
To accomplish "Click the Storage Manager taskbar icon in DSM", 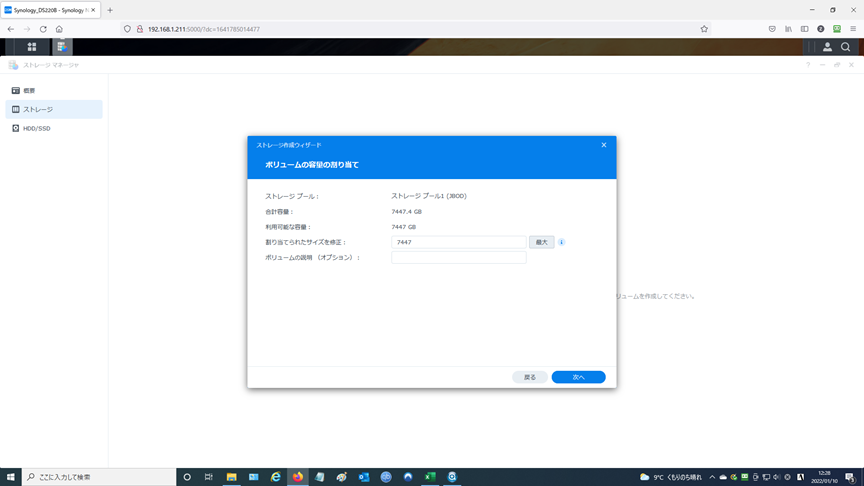I will click(62, 47).
